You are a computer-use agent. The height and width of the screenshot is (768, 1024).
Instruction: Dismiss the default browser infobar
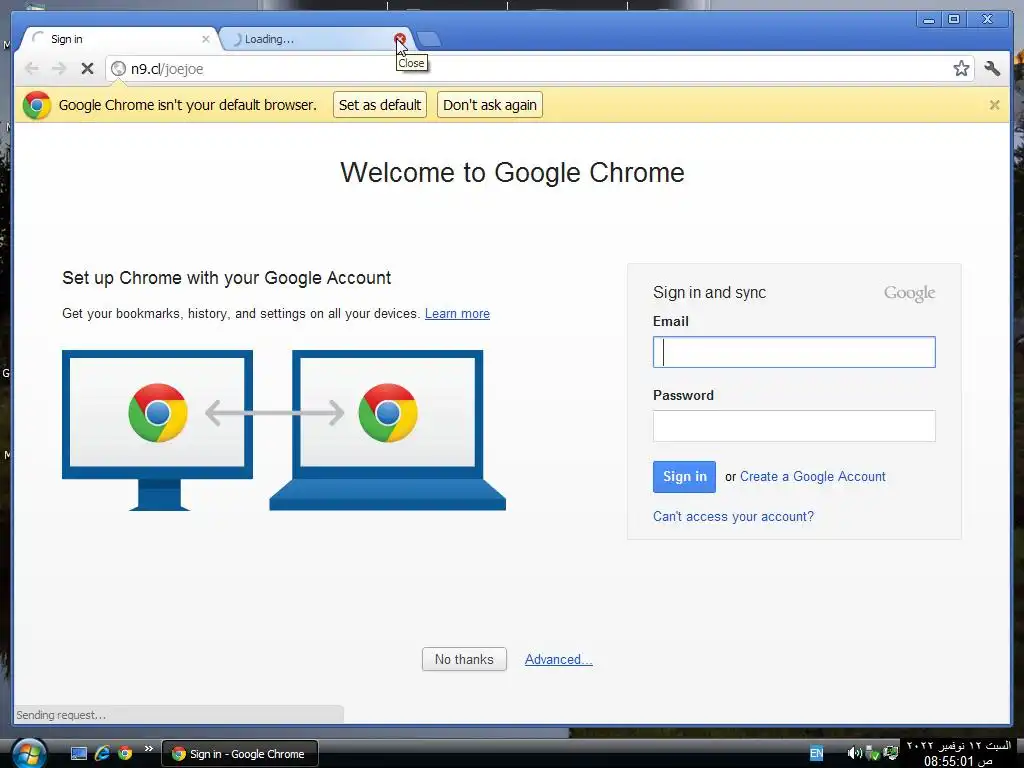[994, 104]
